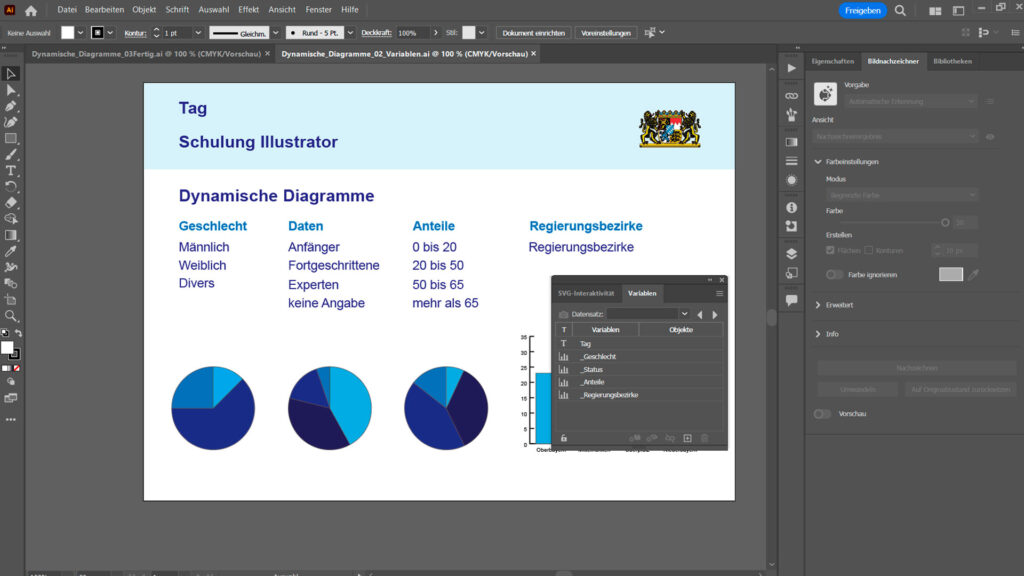Click the Freigeben button
The image size is (1024, 576).
point(863,10)
